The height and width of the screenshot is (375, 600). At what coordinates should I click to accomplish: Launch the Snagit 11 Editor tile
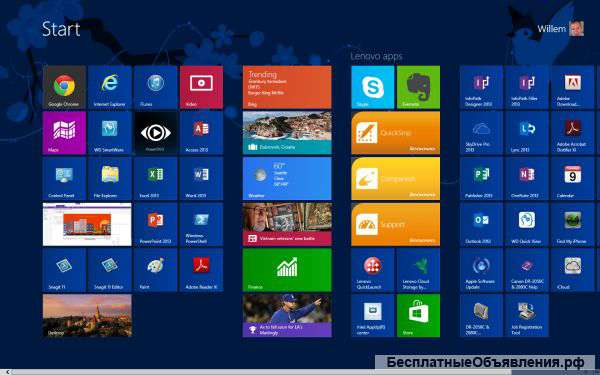point(110,270)
